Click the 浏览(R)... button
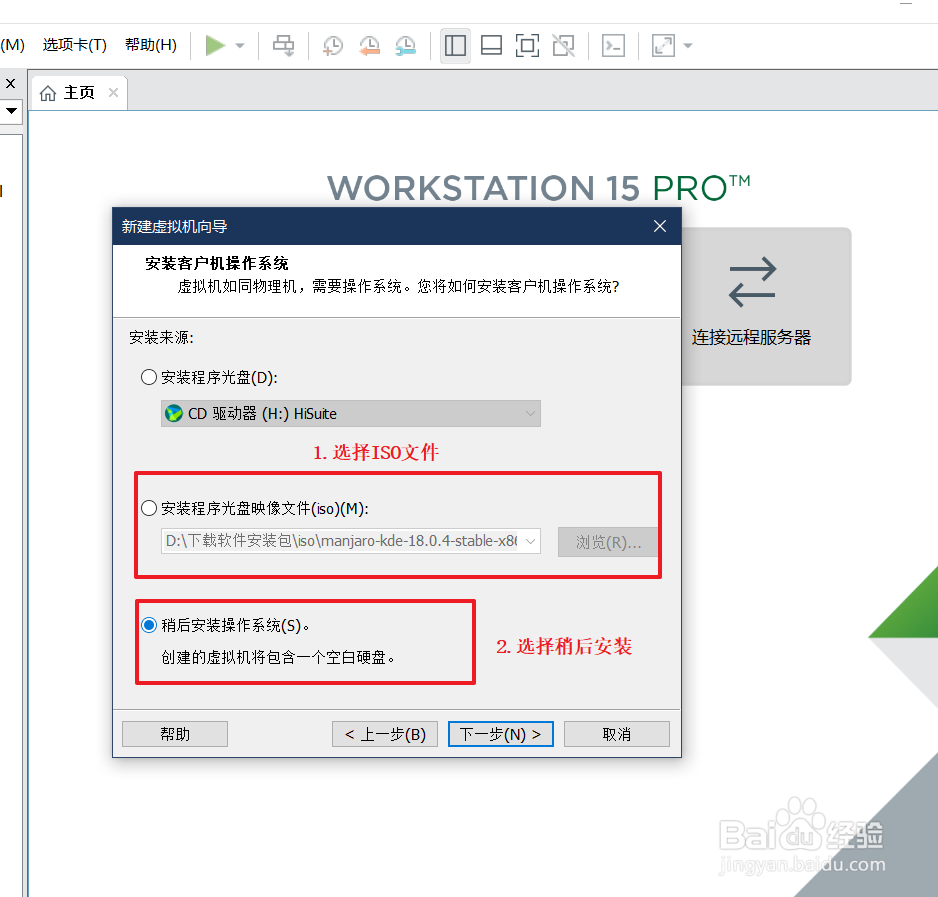This screenshot has height=897, width=938. (608, 542)
